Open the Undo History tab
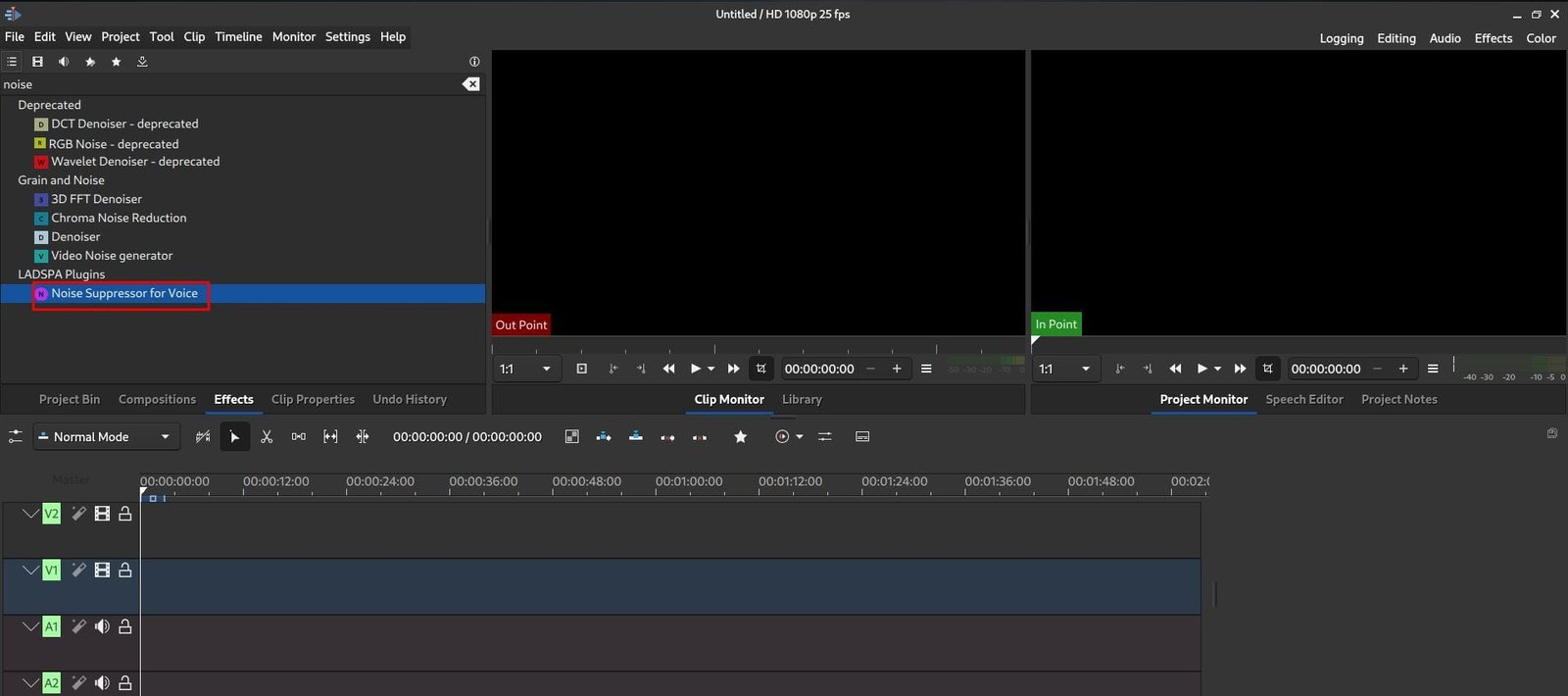The height and width of the screenshot is (696, 1568). (410, 400)
